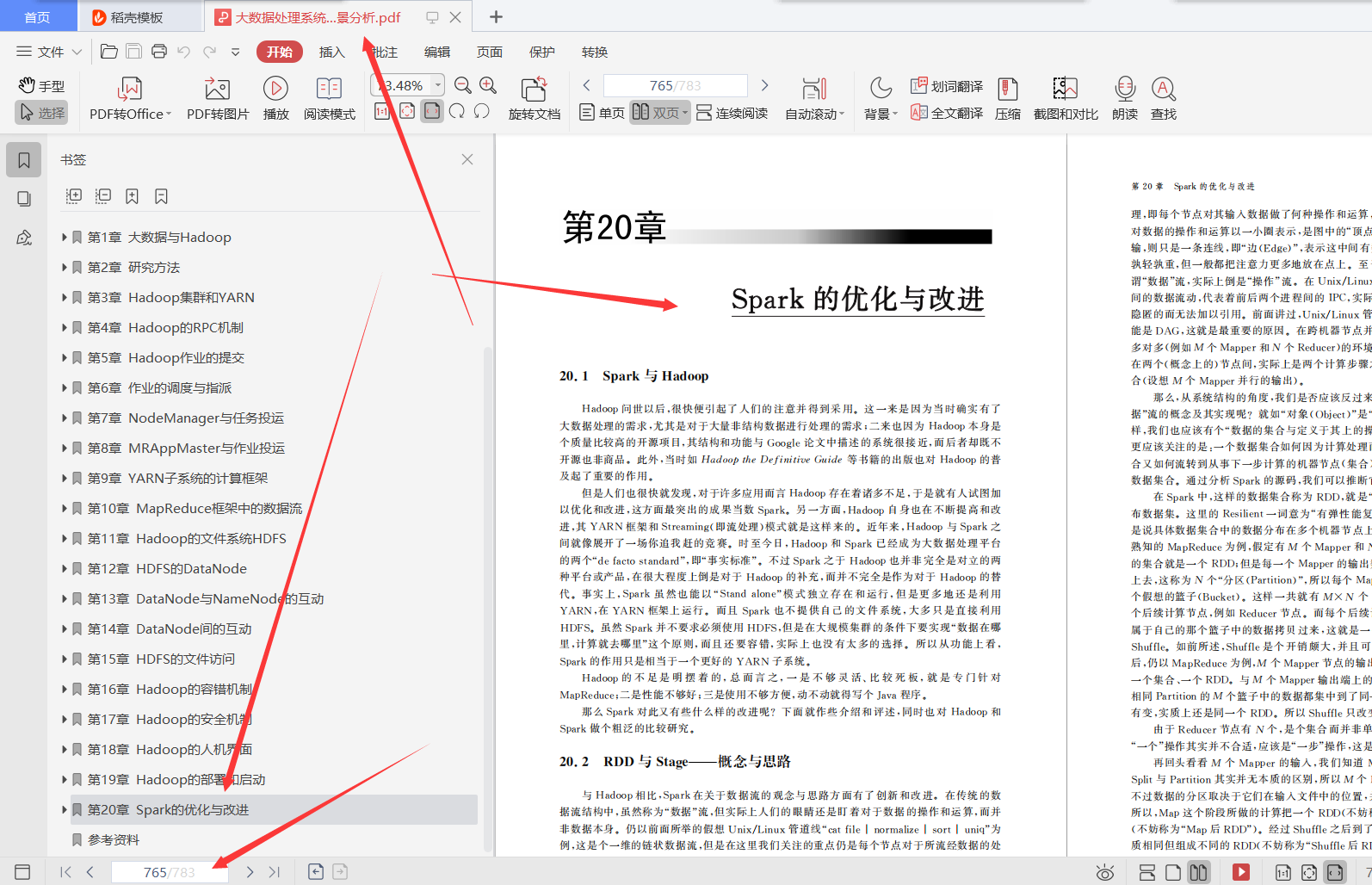
Task: Go to previous page arrow in toolbar
Action: point(587,85)
